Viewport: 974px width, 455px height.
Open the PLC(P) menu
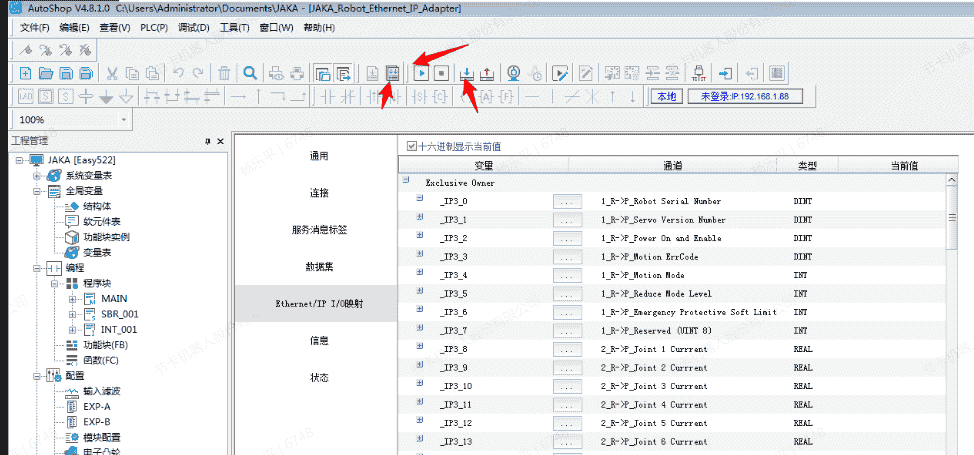pos(154,27)
